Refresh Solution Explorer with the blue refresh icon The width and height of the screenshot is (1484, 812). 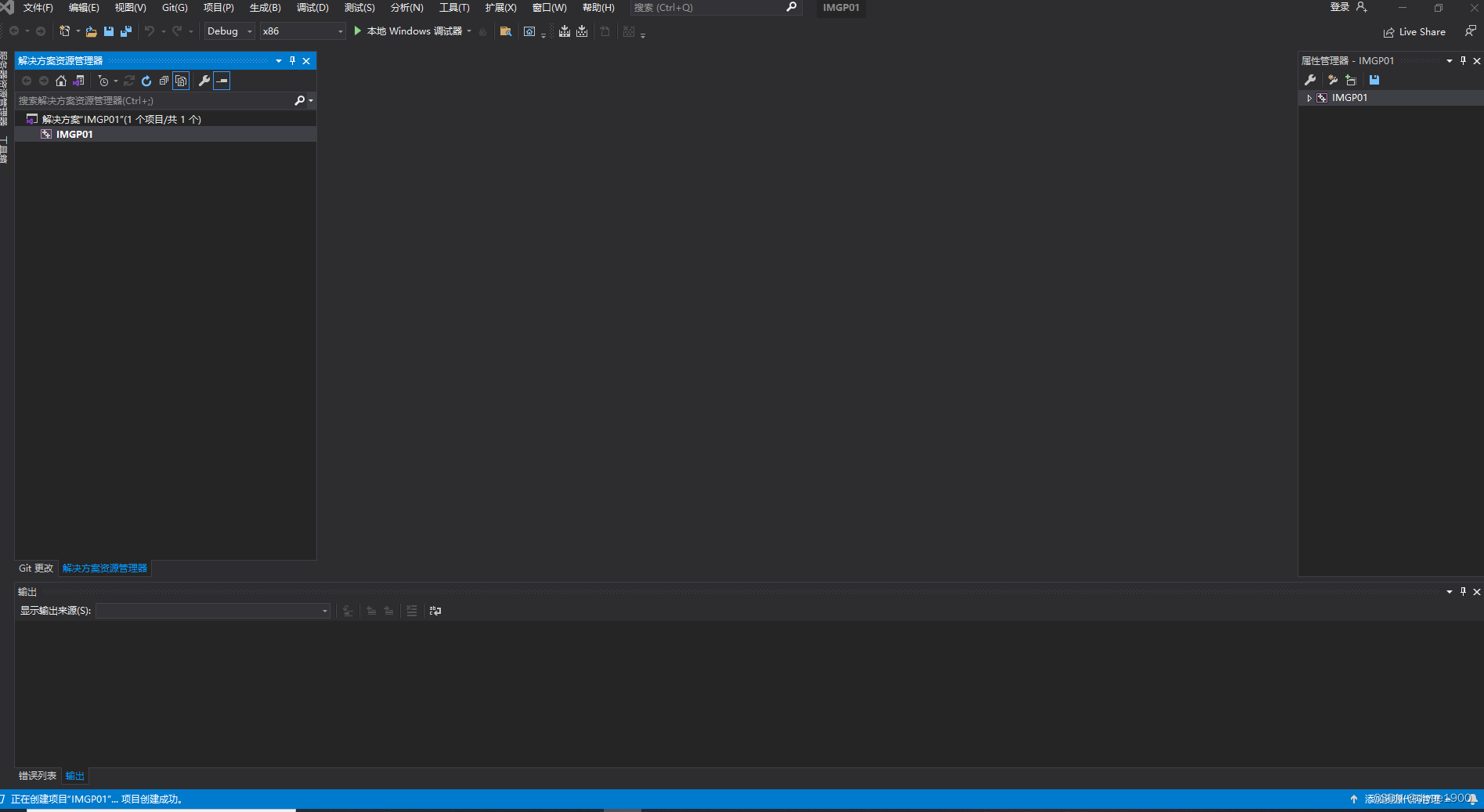click(x=146, y=81)
